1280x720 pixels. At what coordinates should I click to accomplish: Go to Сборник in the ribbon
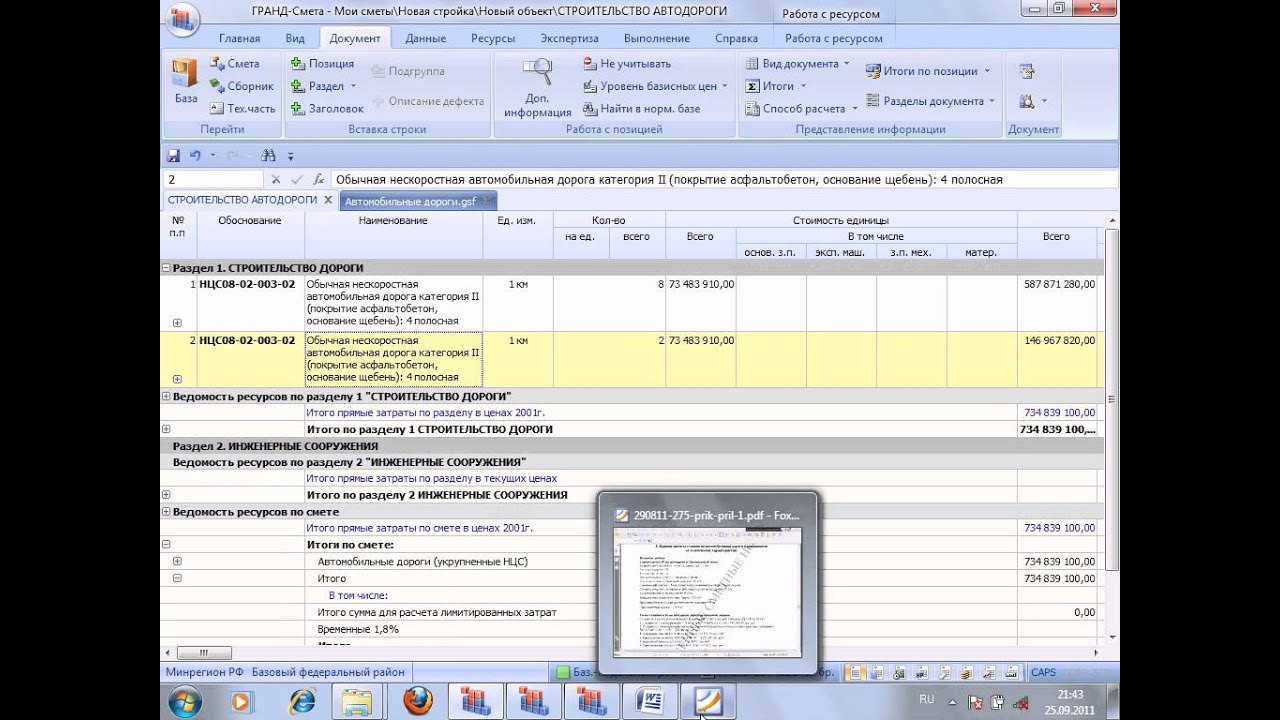(x=241, y=86)
